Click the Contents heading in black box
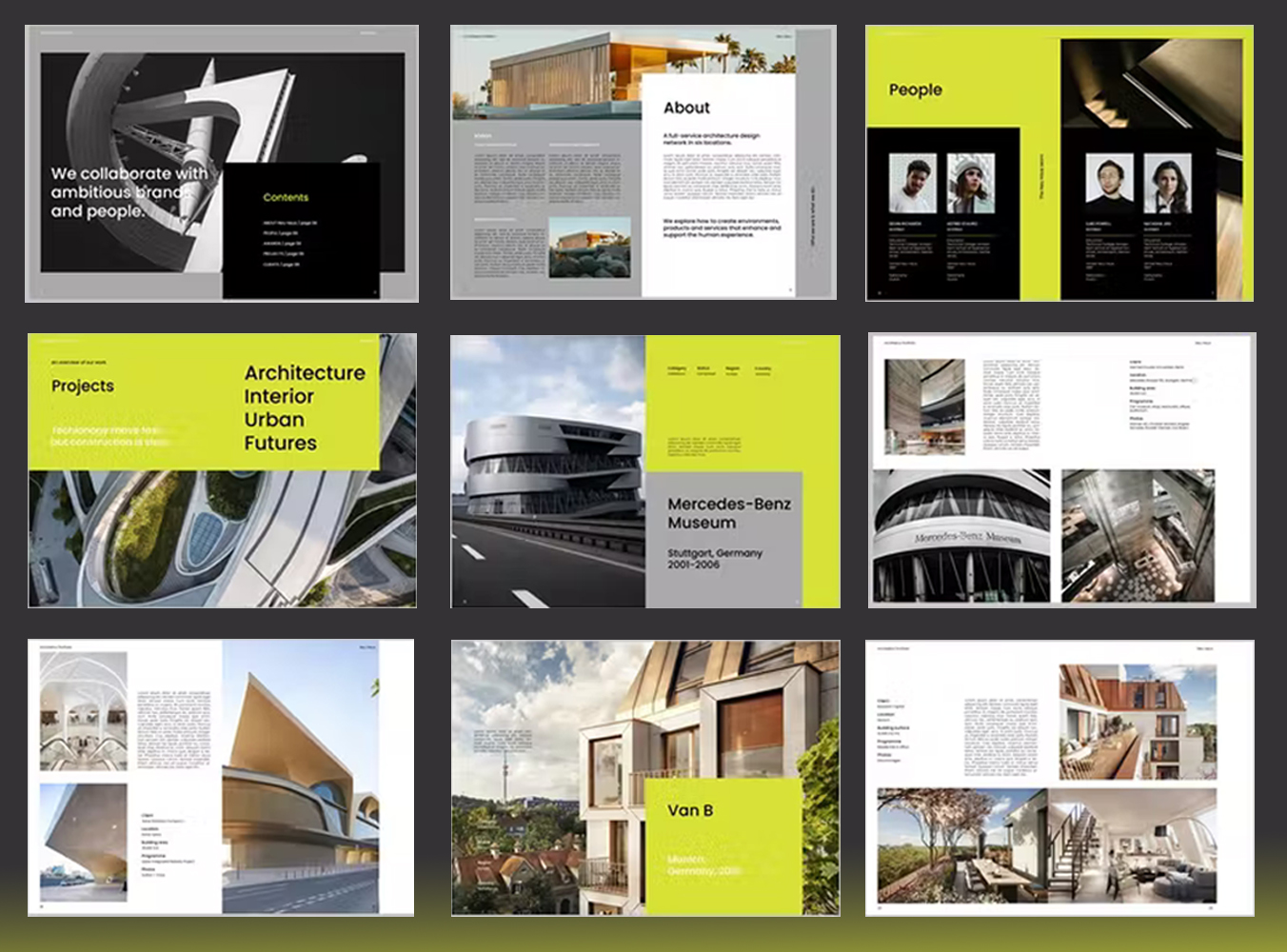Screen dimensions: 1287x952 [286, 198]
